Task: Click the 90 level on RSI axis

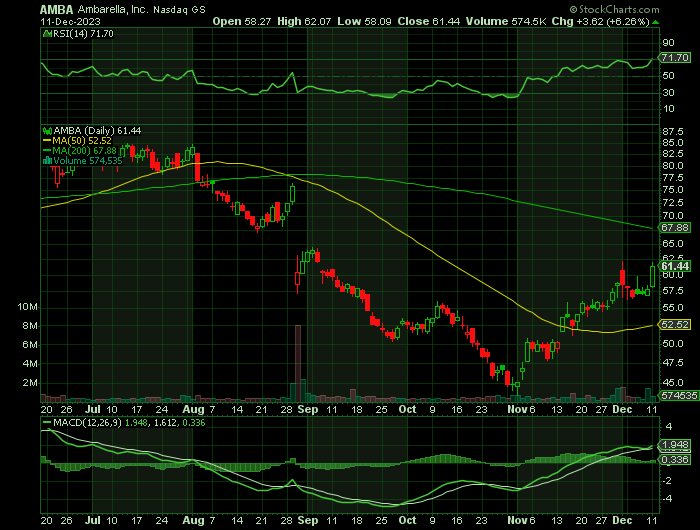Action: click(668, 43)
